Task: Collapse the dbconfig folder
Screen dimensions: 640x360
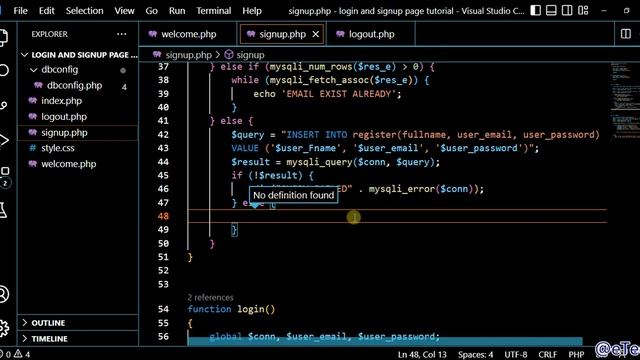Action: point(78,70)
